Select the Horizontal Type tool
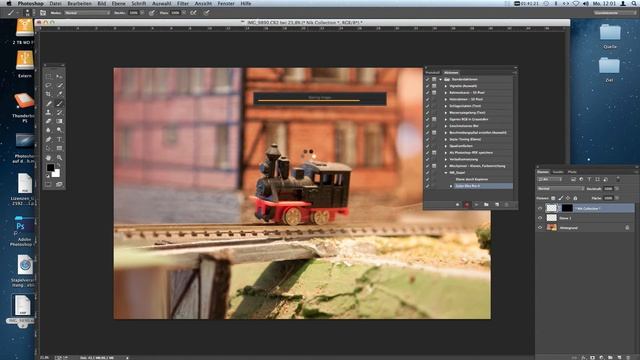The height and width of the screenshot is (360, 640). click(x=60, y=139)
